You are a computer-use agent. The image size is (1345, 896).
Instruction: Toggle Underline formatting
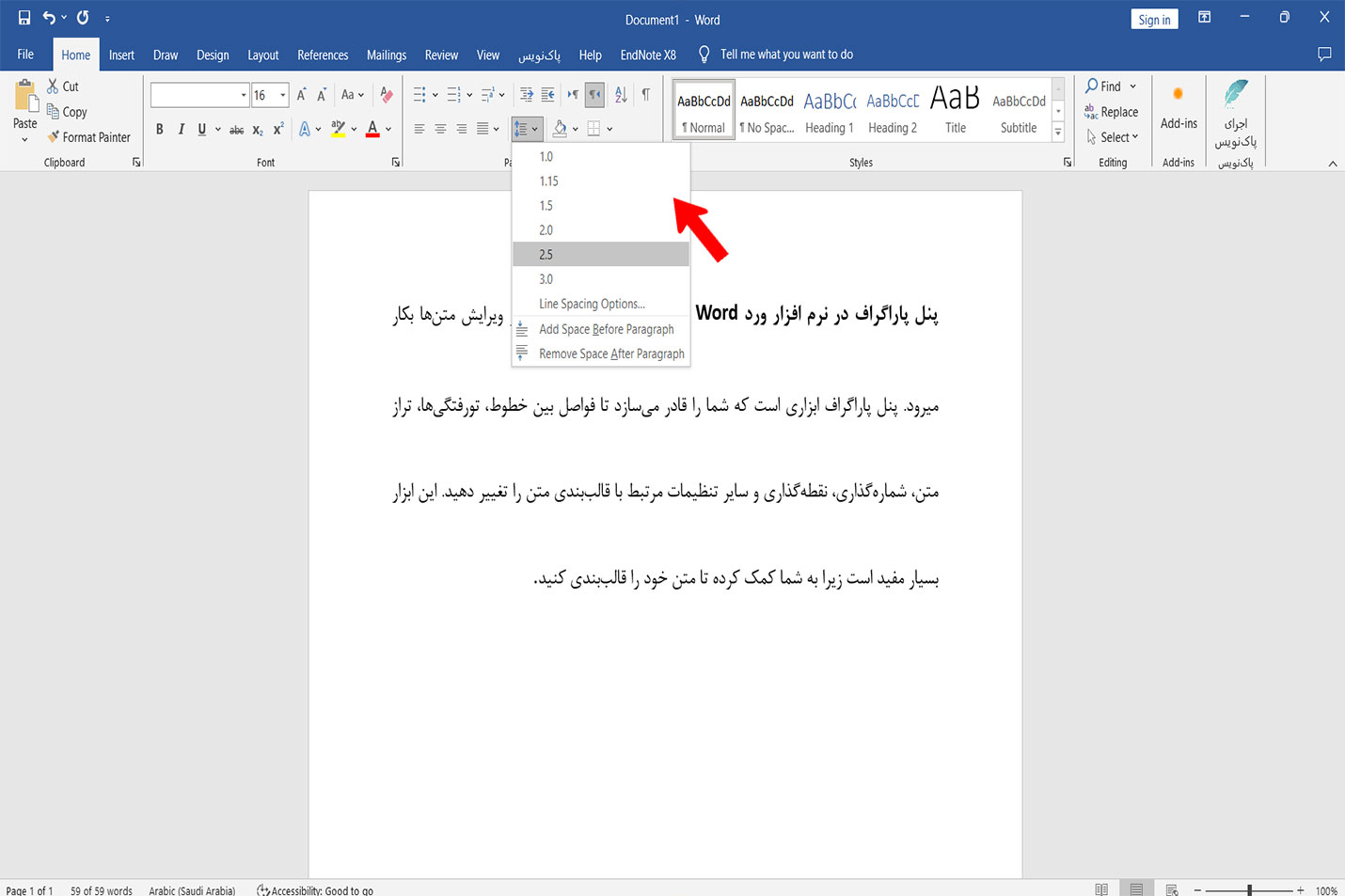[x=201, y=130]
